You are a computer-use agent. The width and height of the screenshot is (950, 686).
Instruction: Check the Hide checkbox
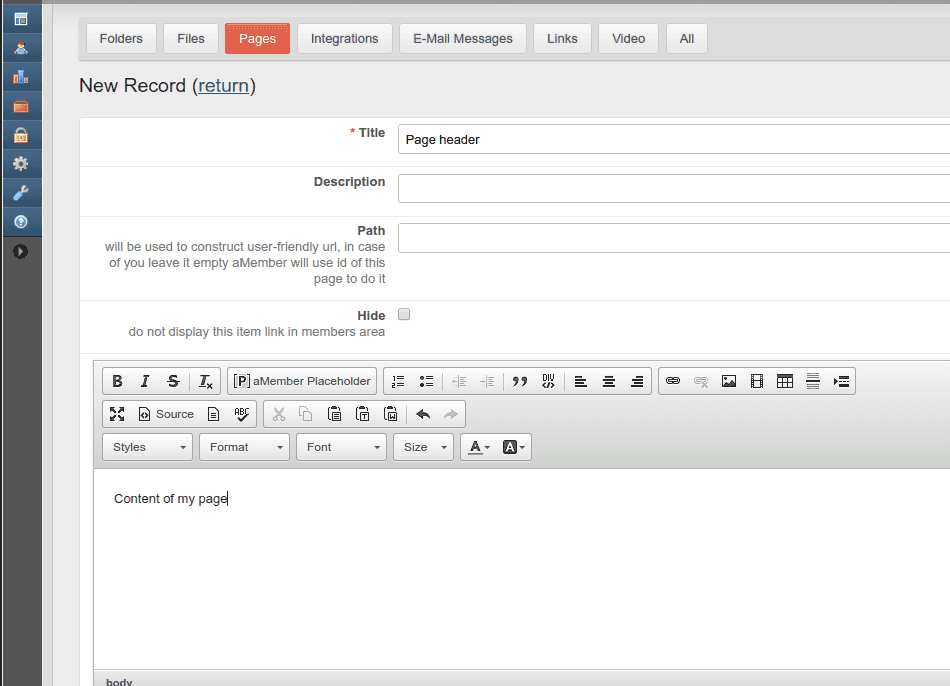click(x=404, y=314)
